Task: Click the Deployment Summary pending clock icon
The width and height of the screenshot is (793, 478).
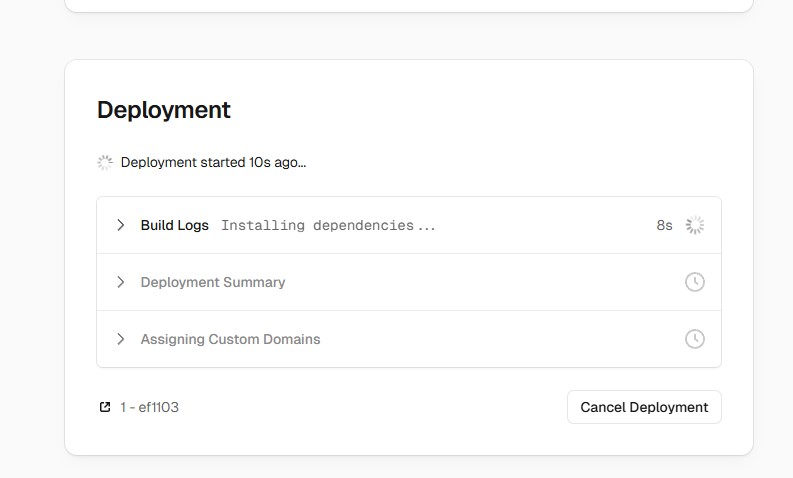Action: [x=695, y=282]
